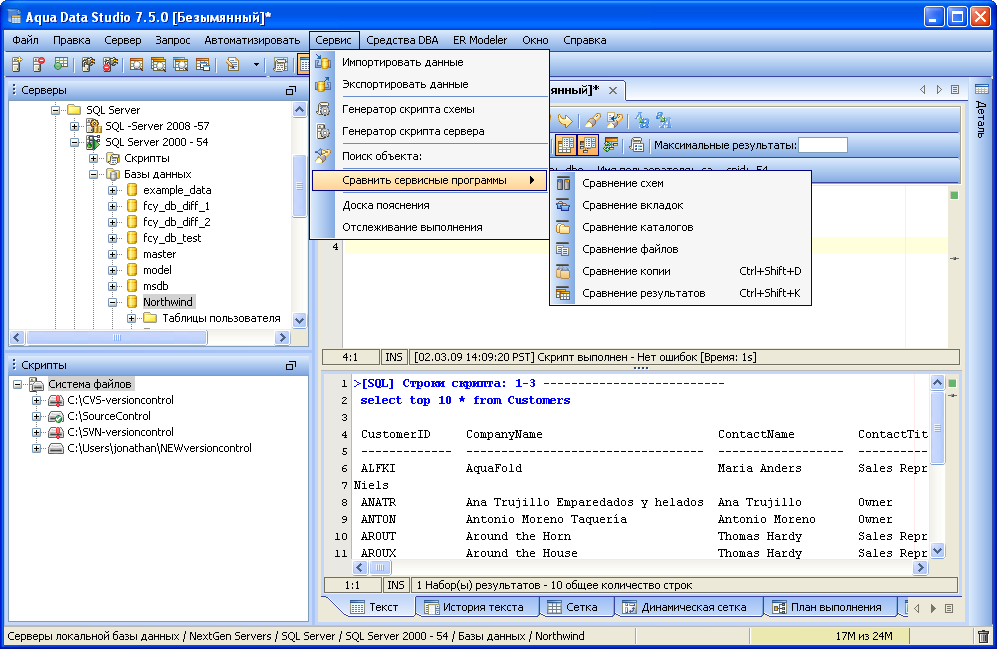
Task: Select C:\SVN-versioncontrol in Скрипты tree
Action: point(120,432)
